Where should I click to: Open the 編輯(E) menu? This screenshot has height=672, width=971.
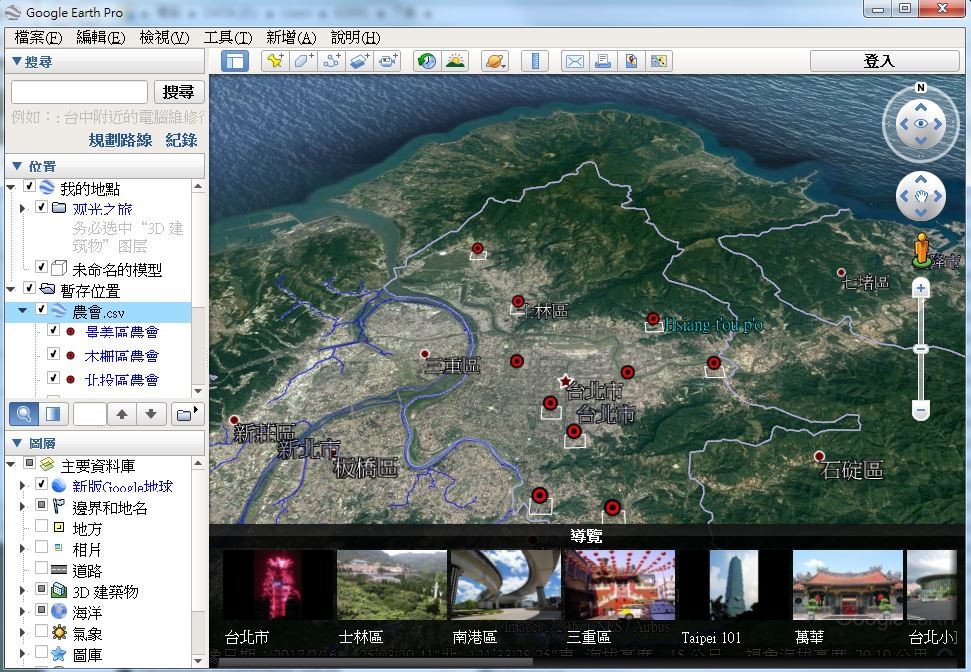click(101, 38)
